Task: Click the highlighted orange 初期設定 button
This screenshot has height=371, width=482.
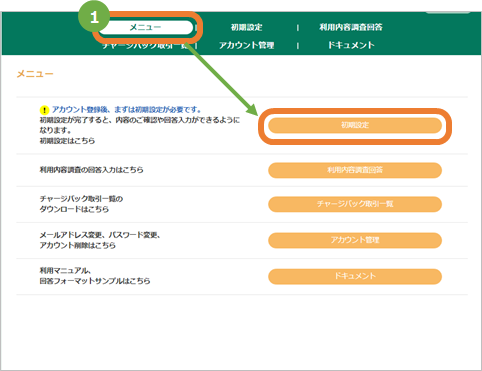Action: [x=355, y=126]
